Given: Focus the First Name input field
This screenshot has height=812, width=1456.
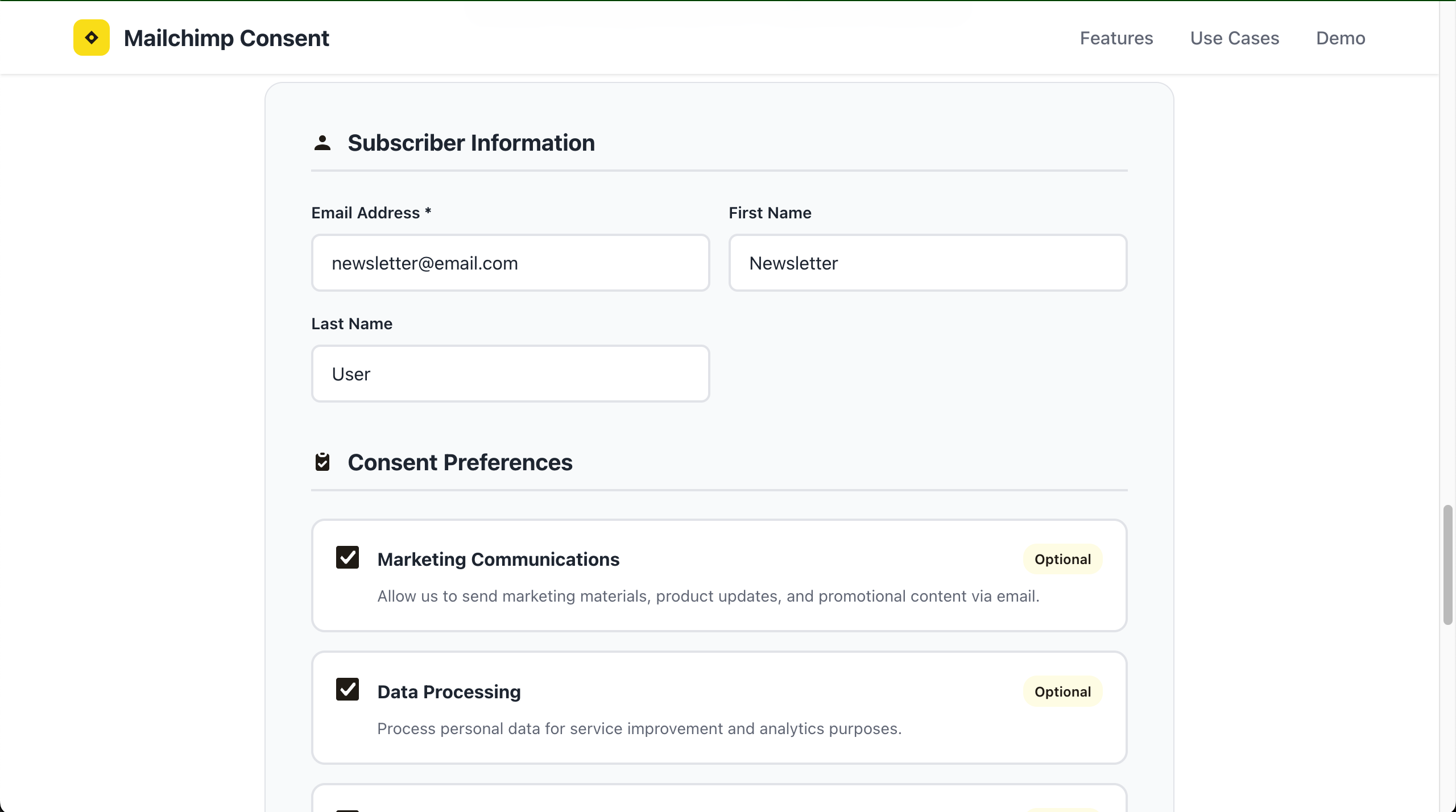Looking at the screenshot, I should 928,263.
